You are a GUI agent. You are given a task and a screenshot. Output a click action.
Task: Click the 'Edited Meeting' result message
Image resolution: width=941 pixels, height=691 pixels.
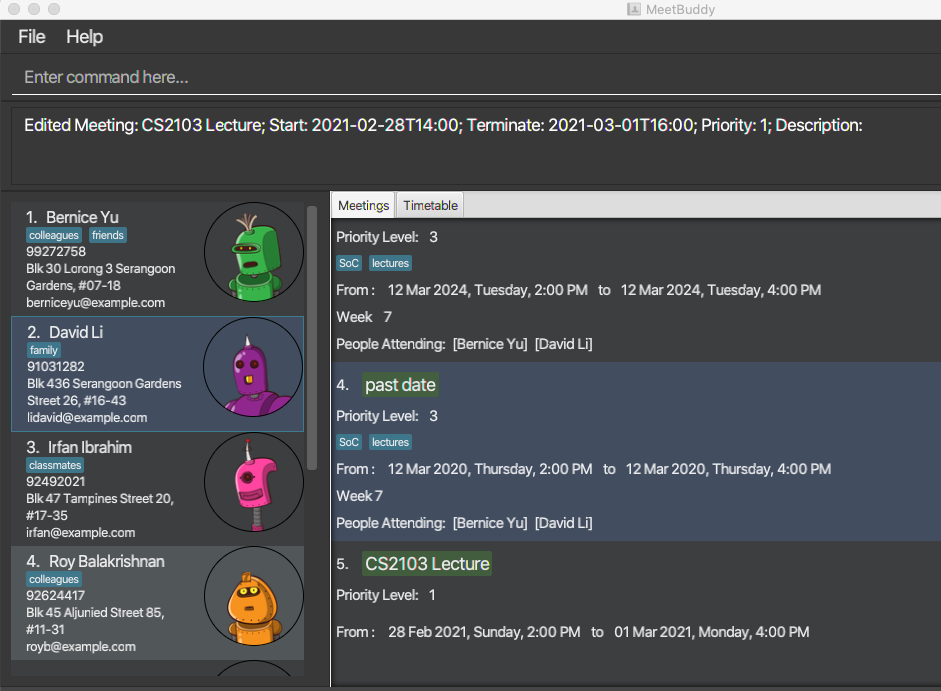[x=443, y=125]
